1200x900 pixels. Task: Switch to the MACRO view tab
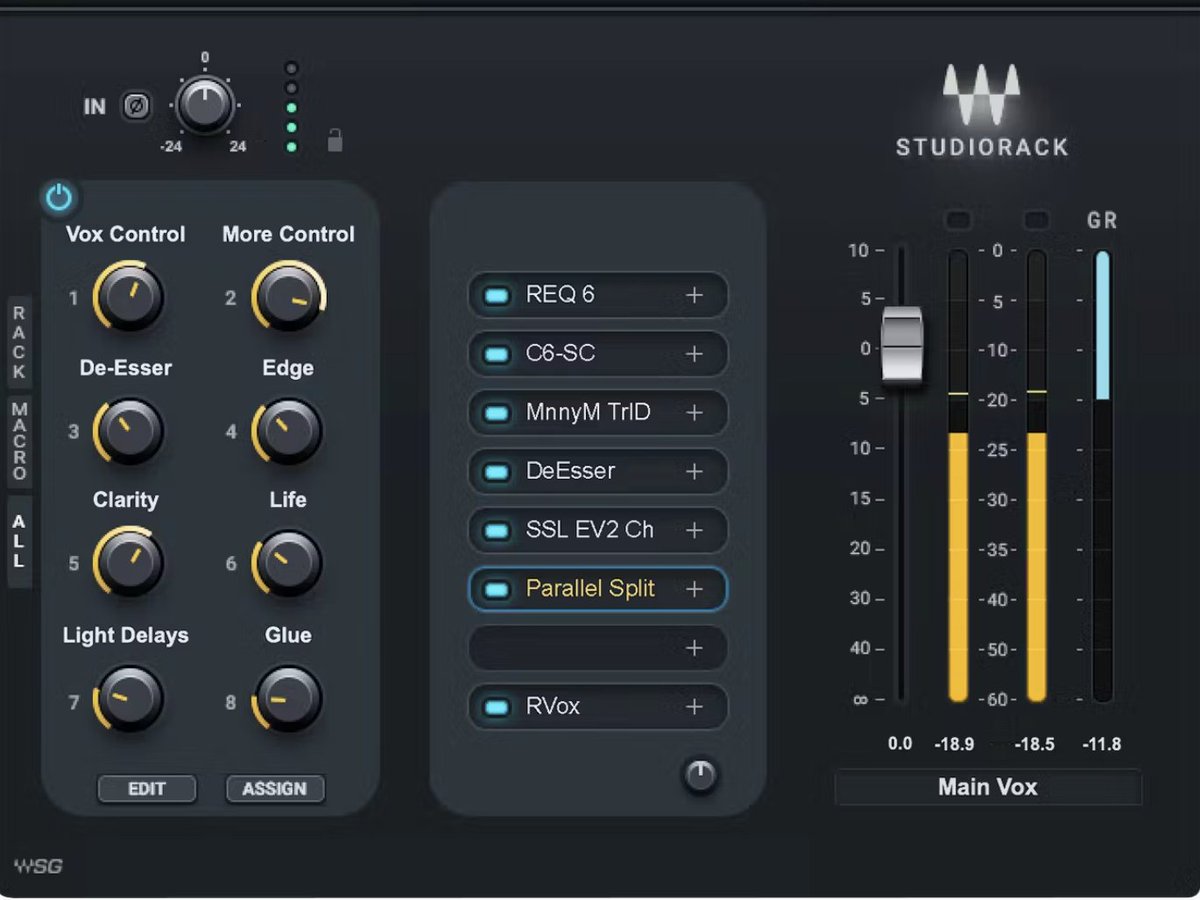click(19, 442)
